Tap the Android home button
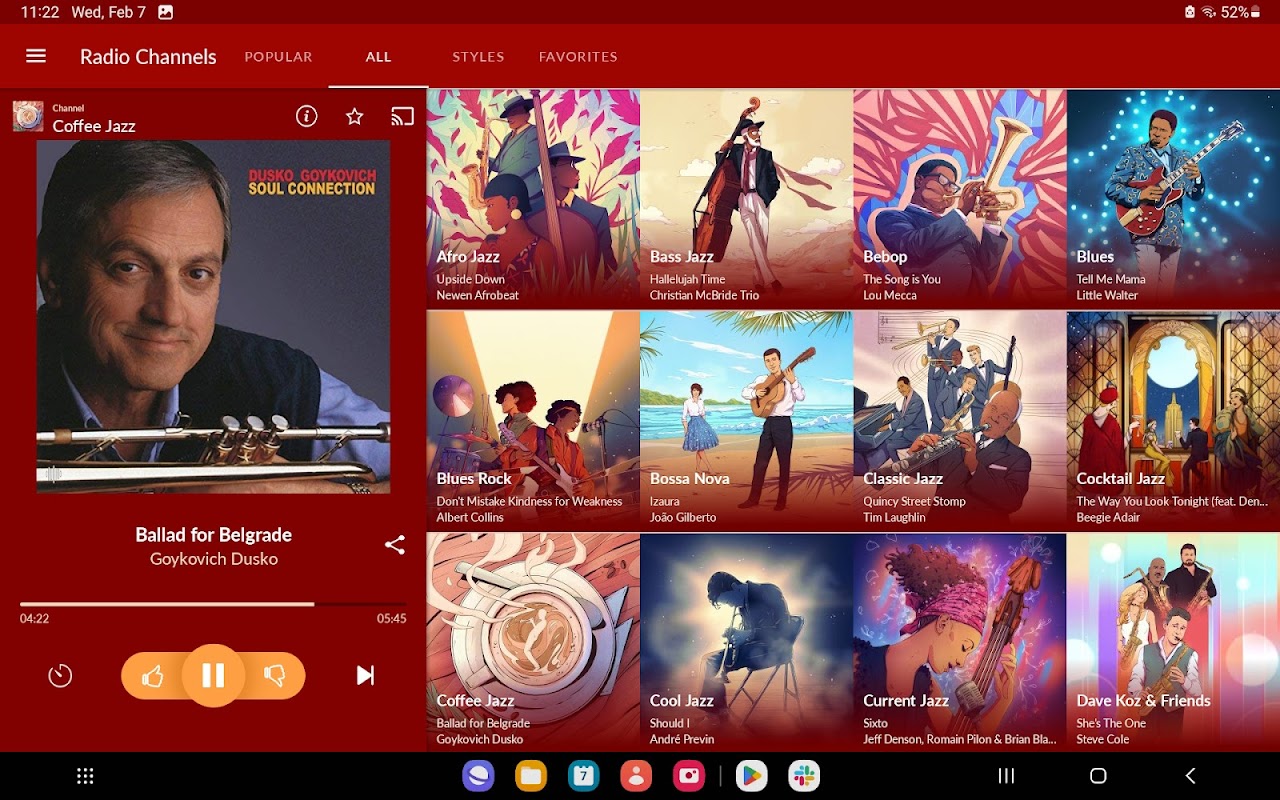1280x800 pixels. coord(1098,776)
